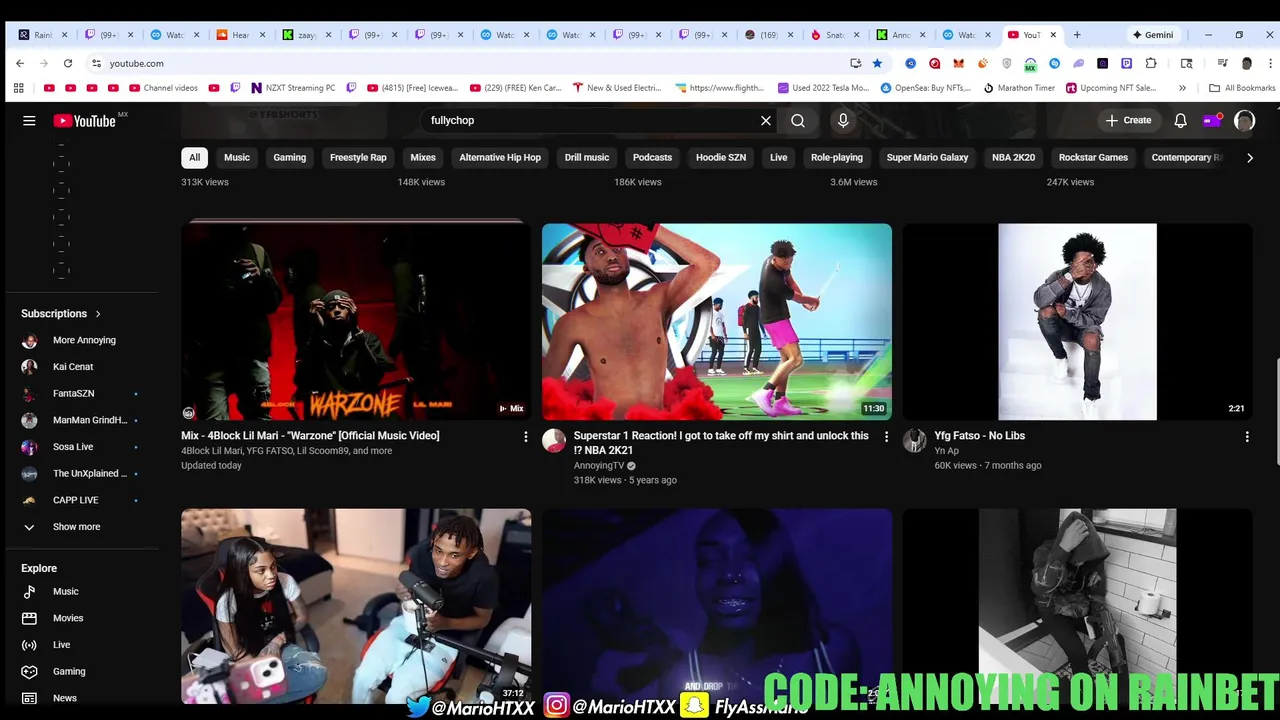Open the Marathon Timer bookmark
This screenshot has height=720, width=1280.
pos(1019,88)
